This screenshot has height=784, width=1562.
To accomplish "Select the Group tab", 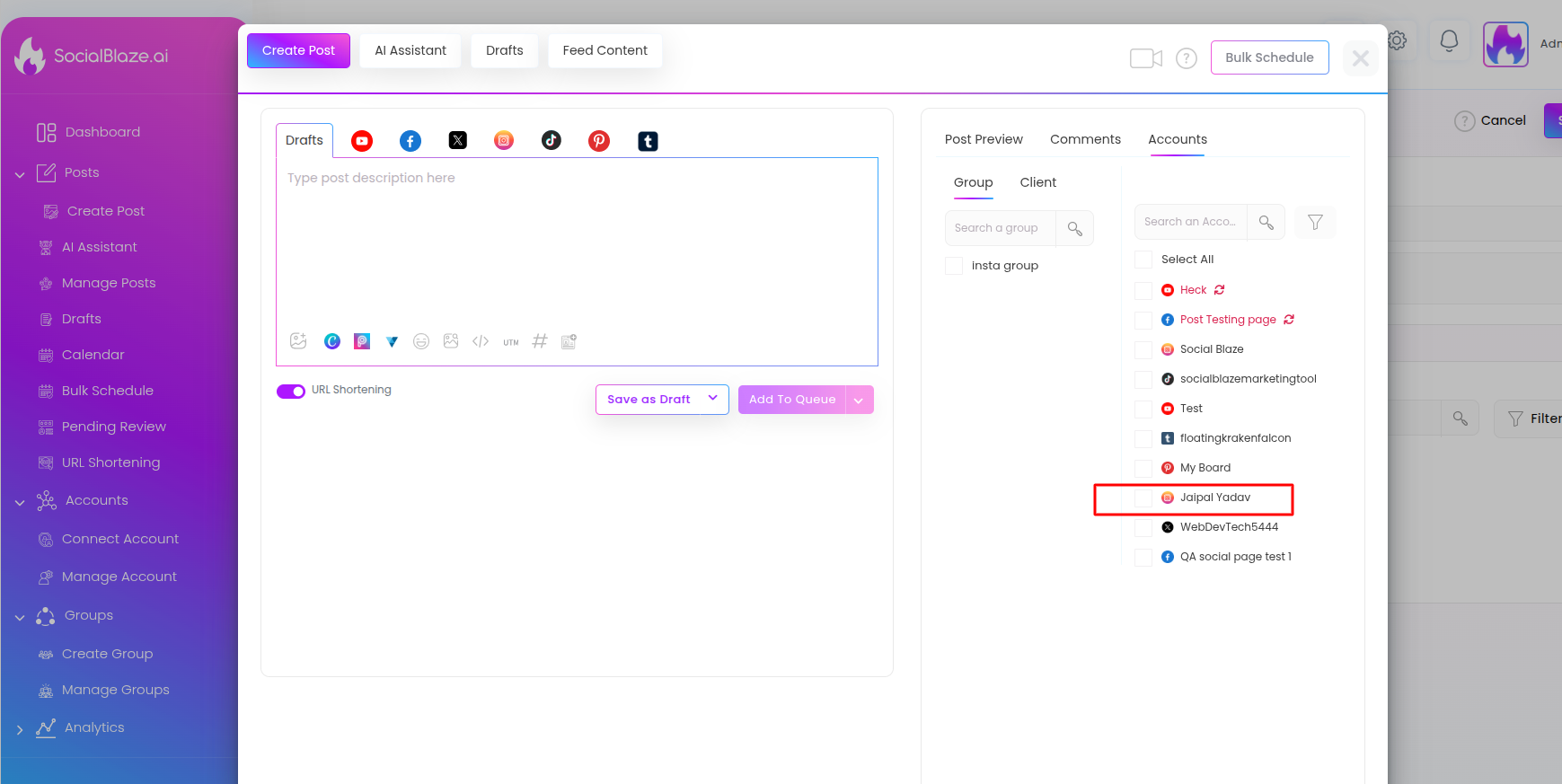I will tap(973, 182).
